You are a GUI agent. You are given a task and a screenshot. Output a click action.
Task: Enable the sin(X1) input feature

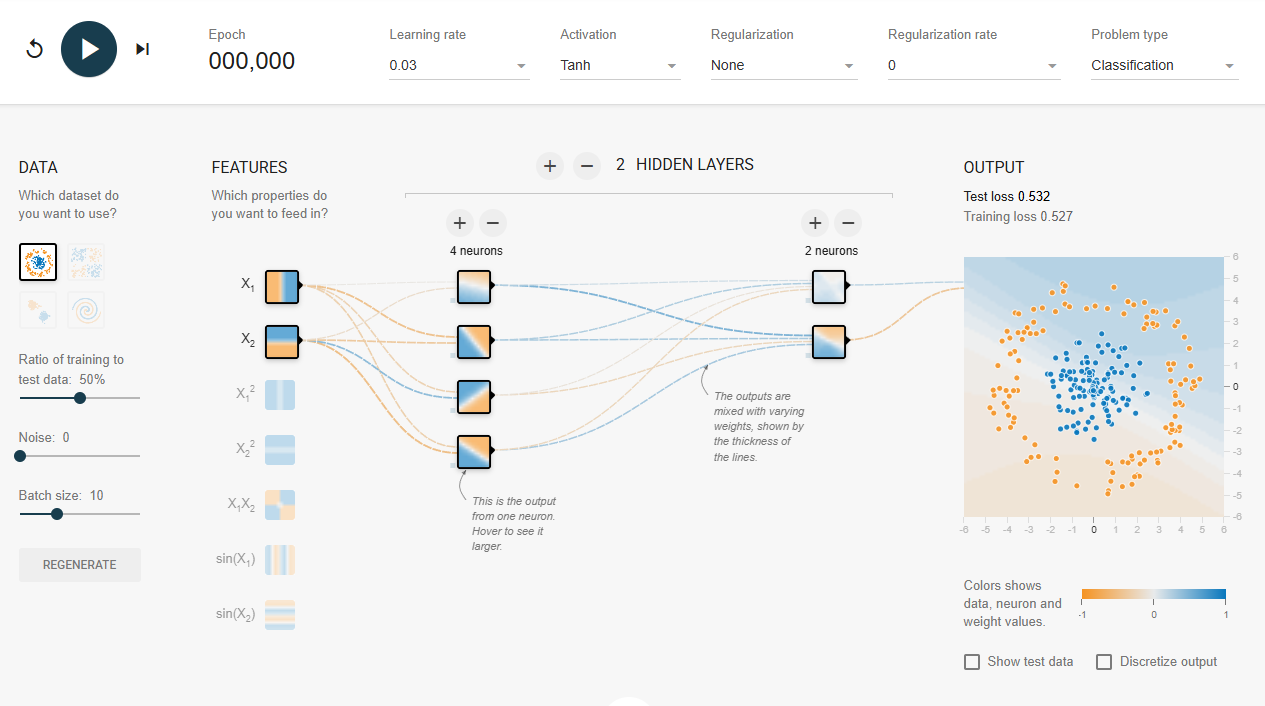pyautogui.click(x=280, y=559)
